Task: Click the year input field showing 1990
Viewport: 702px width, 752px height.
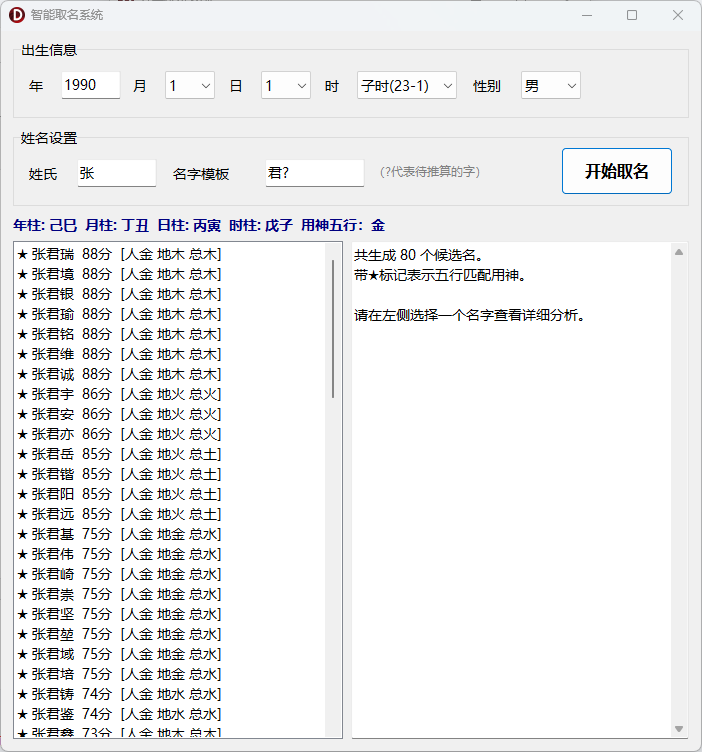Action: coord(91,85)
